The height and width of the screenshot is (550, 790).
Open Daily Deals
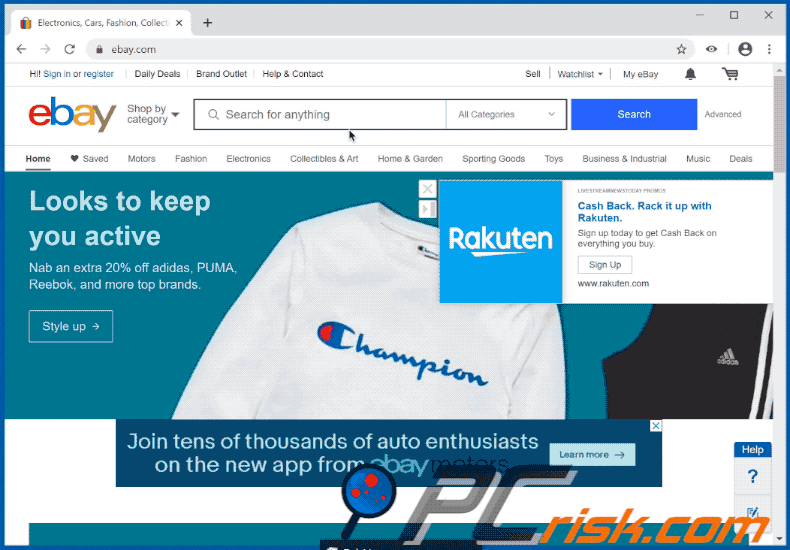[x=157, y=74]
